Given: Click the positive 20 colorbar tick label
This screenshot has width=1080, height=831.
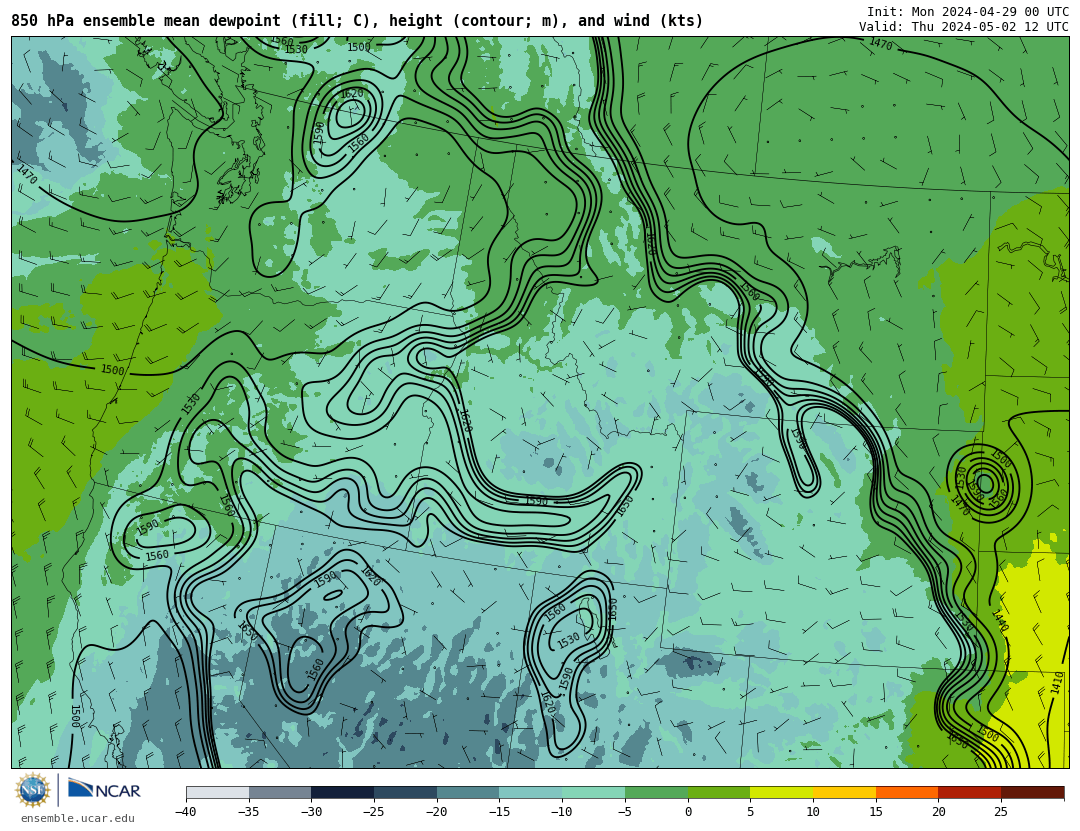Looking at the screenshot, I should (x=938, y=812).
